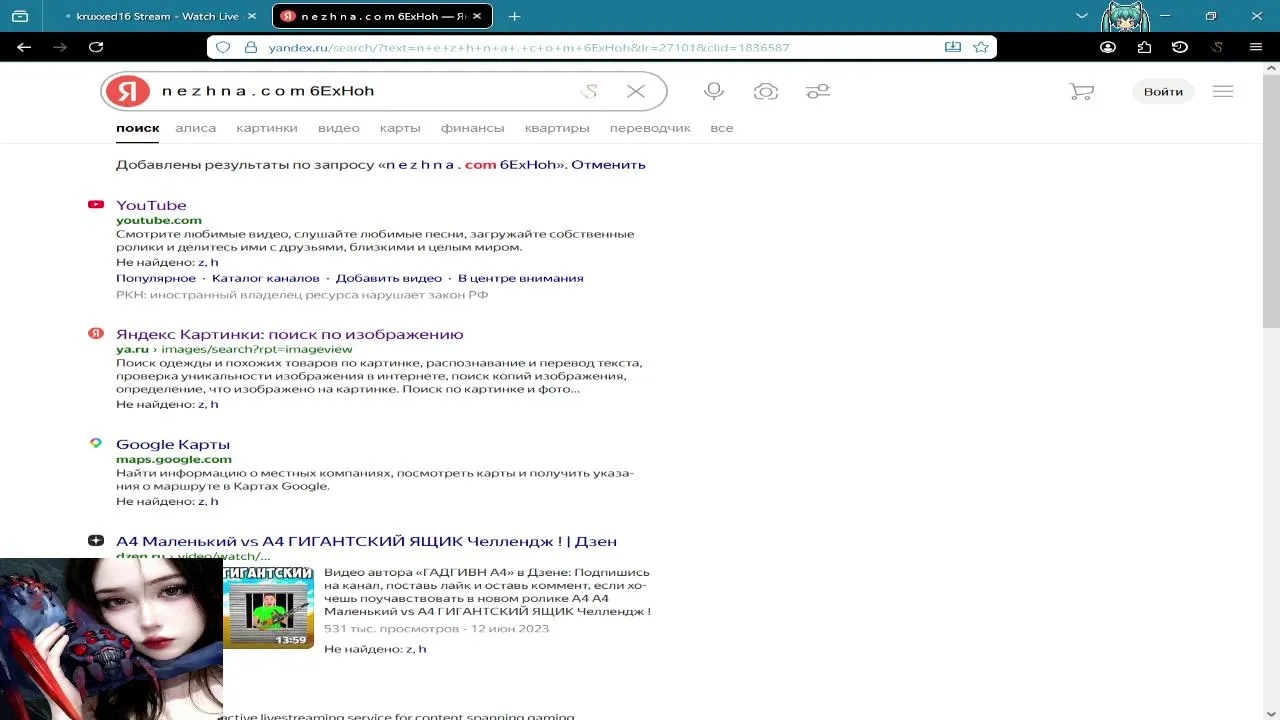Close the kruxxed16 Stream tab
1280x720 pixels.
252,16
